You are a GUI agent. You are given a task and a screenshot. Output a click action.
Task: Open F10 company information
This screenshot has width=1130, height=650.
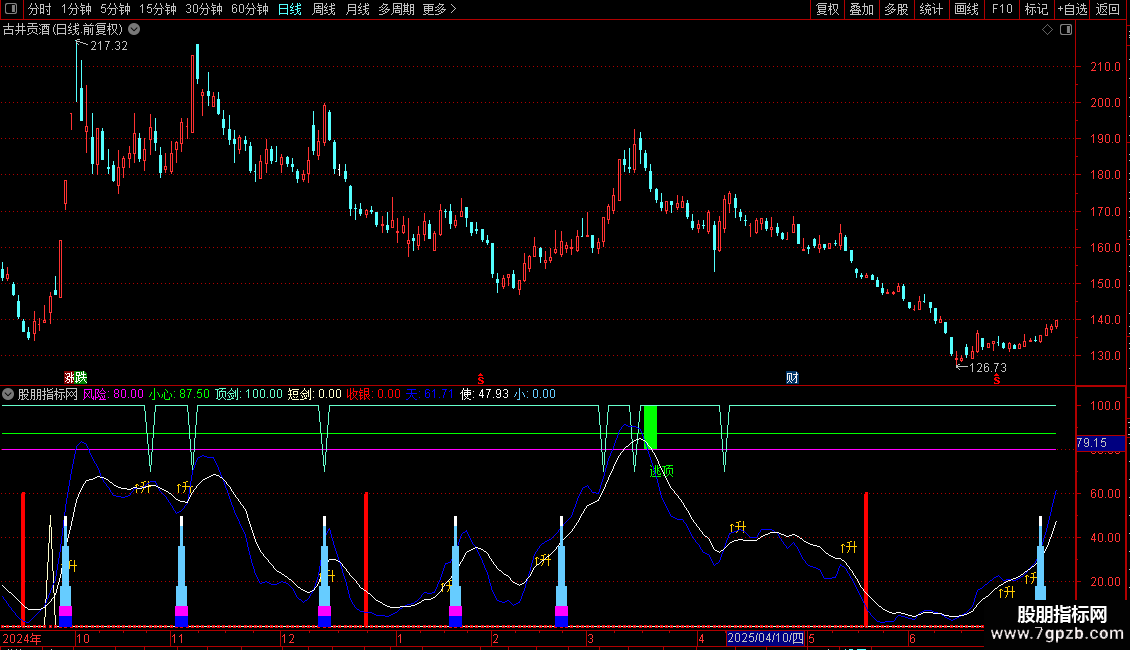pyautogui.click(x=1002, y=9)
